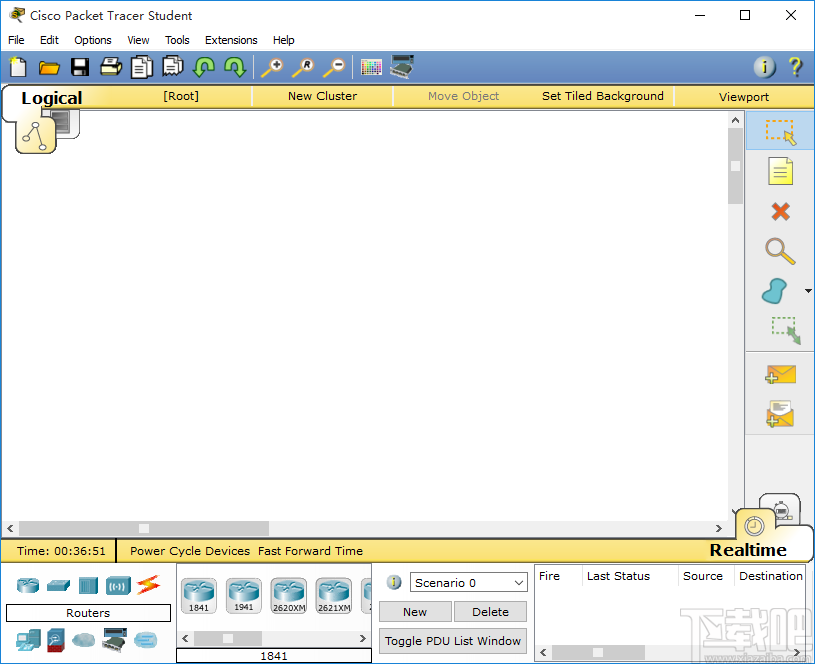Zoom out with the minus magnifier
815x664 pixels.
click(x=334, y=68)
